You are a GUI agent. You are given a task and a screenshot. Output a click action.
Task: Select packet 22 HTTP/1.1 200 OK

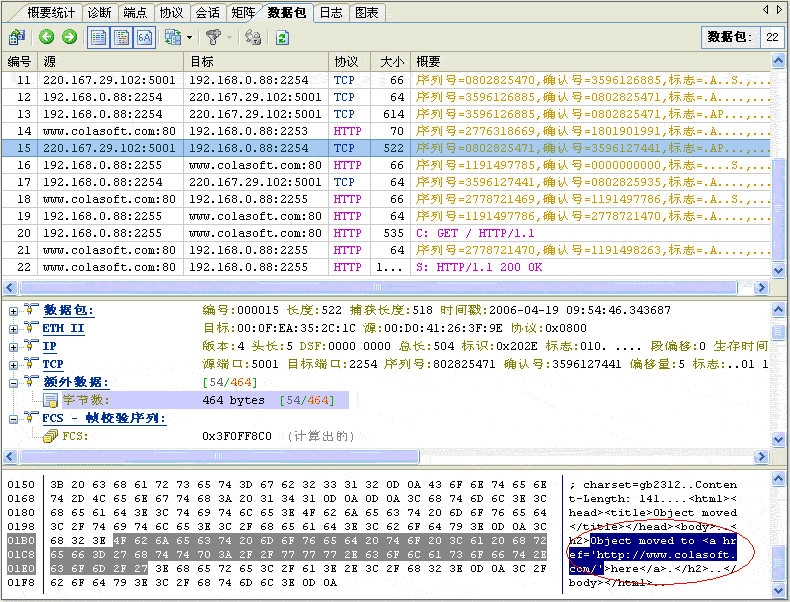tap(386, 267)
